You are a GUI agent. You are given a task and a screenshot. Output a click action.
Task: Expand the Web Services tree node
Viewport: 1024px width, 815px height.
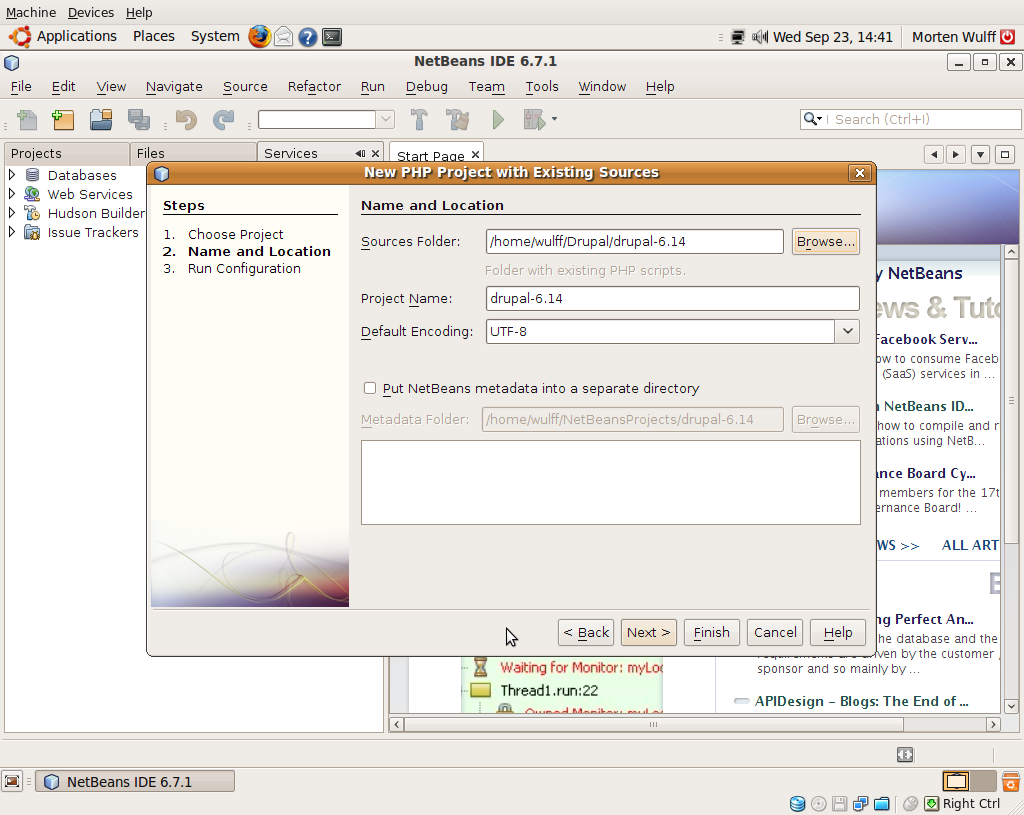[12, 193]
